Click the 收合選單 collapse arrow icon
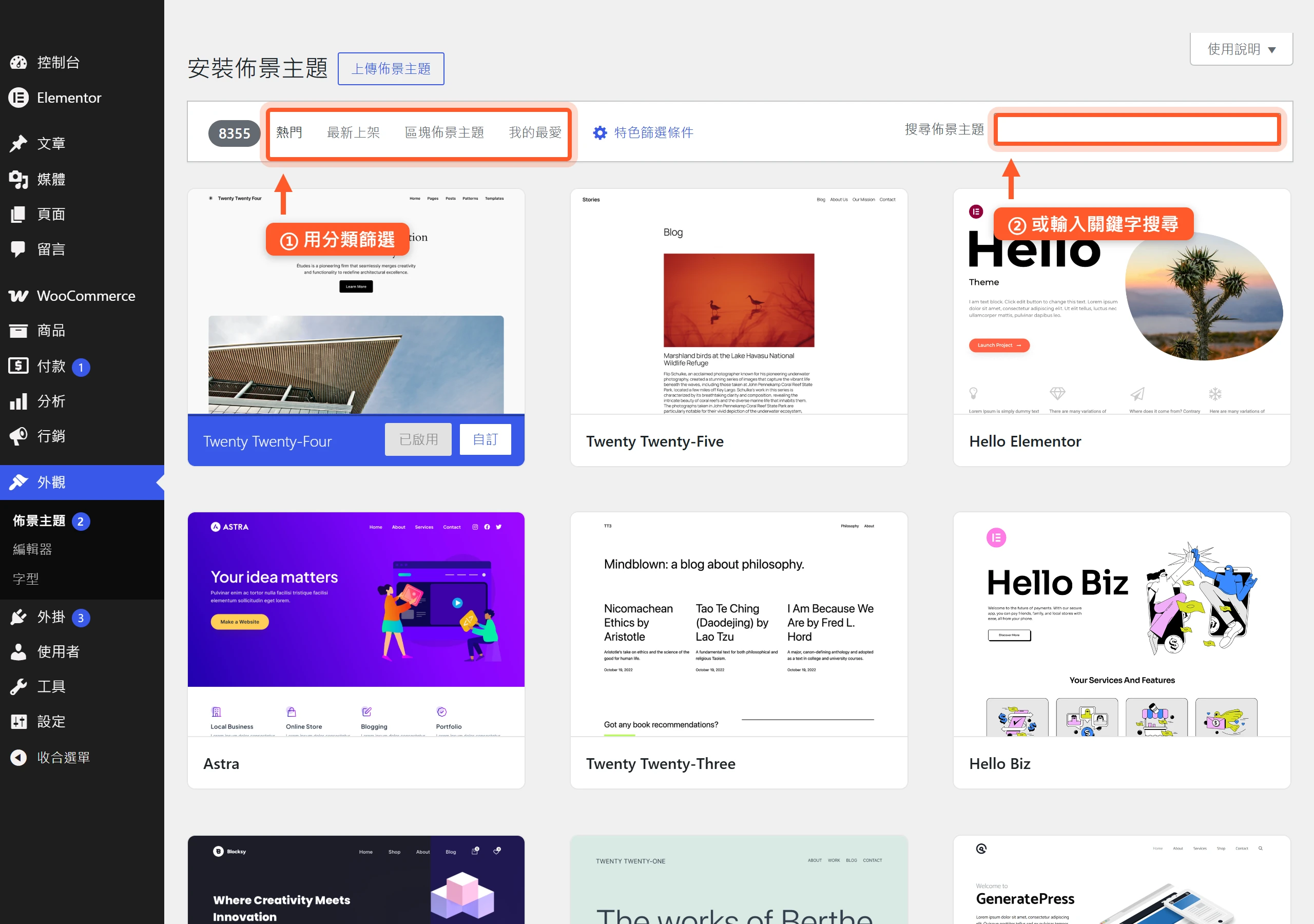The height and width of the screenshot is (924, 1314). [x=18, y=757]
